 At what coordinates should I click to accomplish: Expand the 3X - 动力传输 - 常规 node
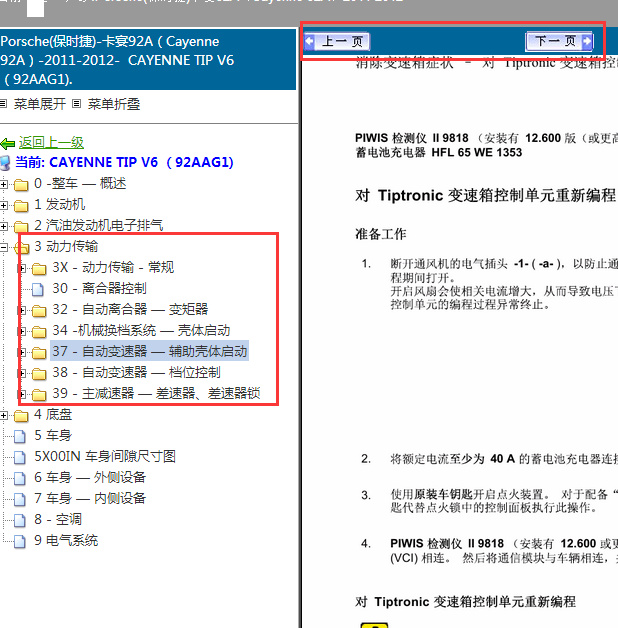[22, 268]
